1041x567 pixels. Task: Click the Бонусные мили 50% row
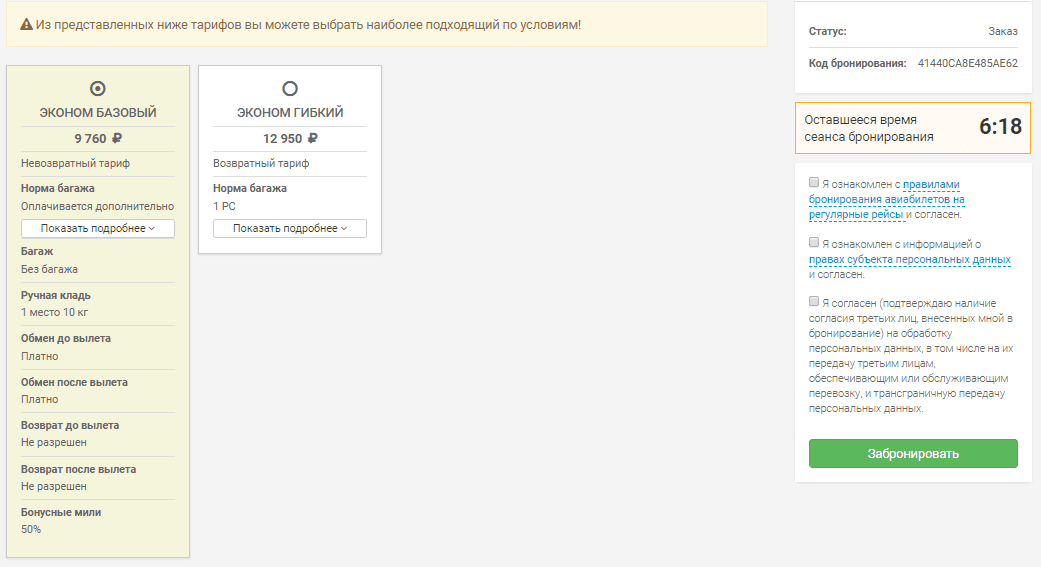(98, 521)
